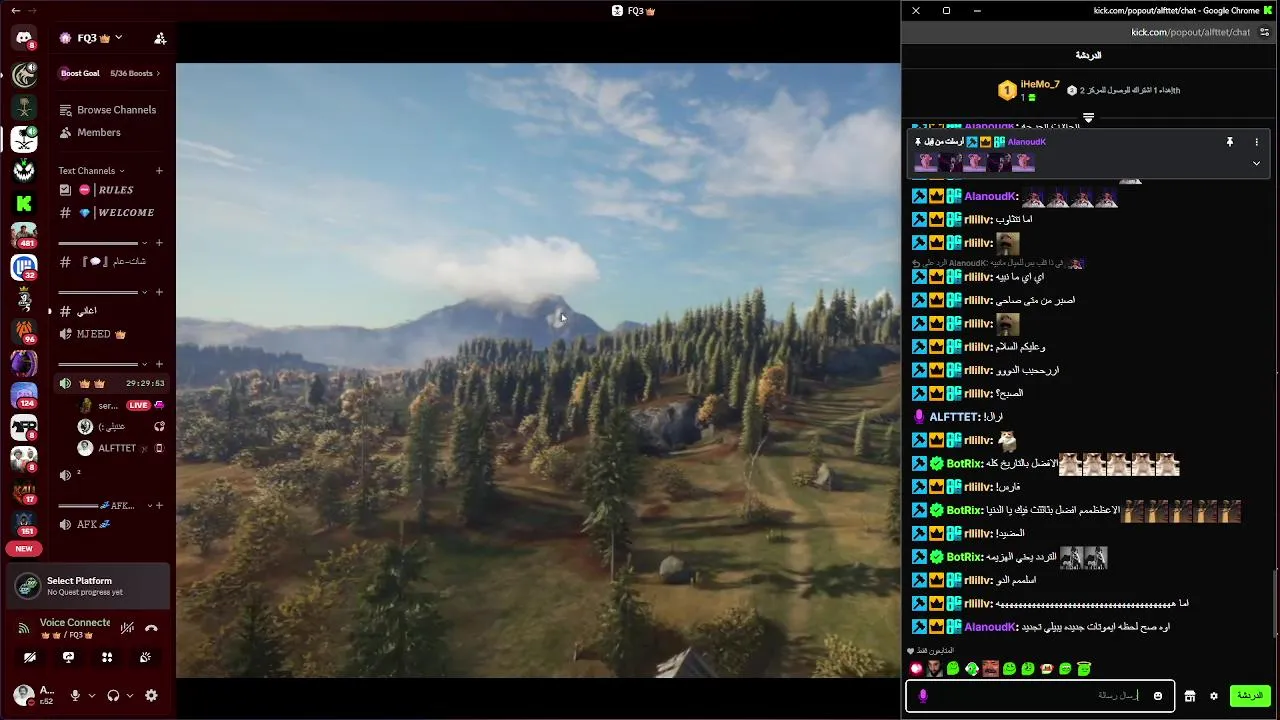This screenshot has height=720, width=1280.
Task: Open the Kick chat shop icon
Action: coord(1190,696)
